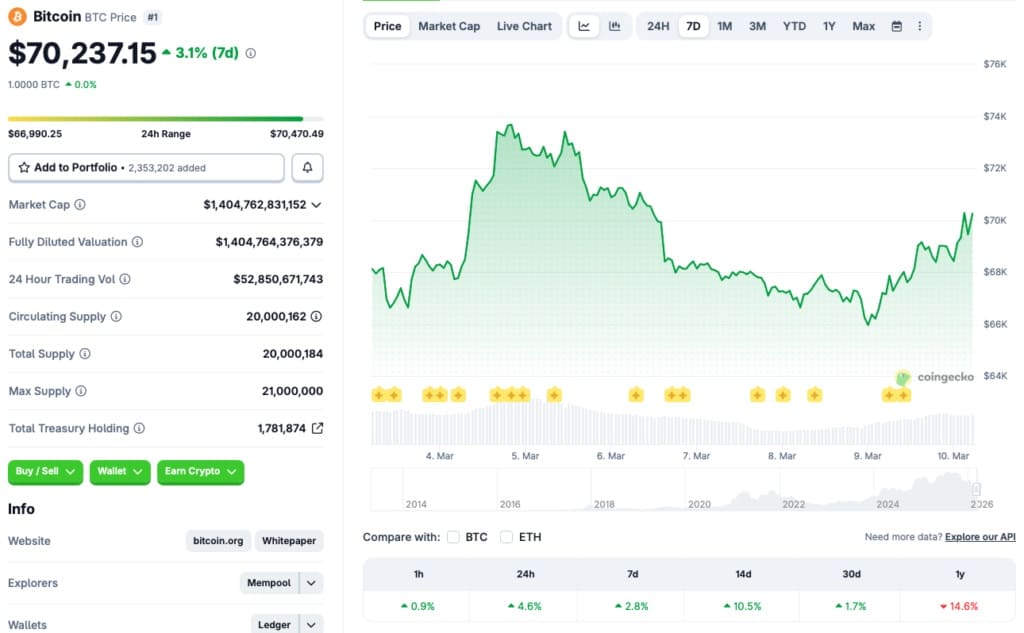Expand the Wallet dropdown button
1024x633 pixels.
tap(119, 472)
